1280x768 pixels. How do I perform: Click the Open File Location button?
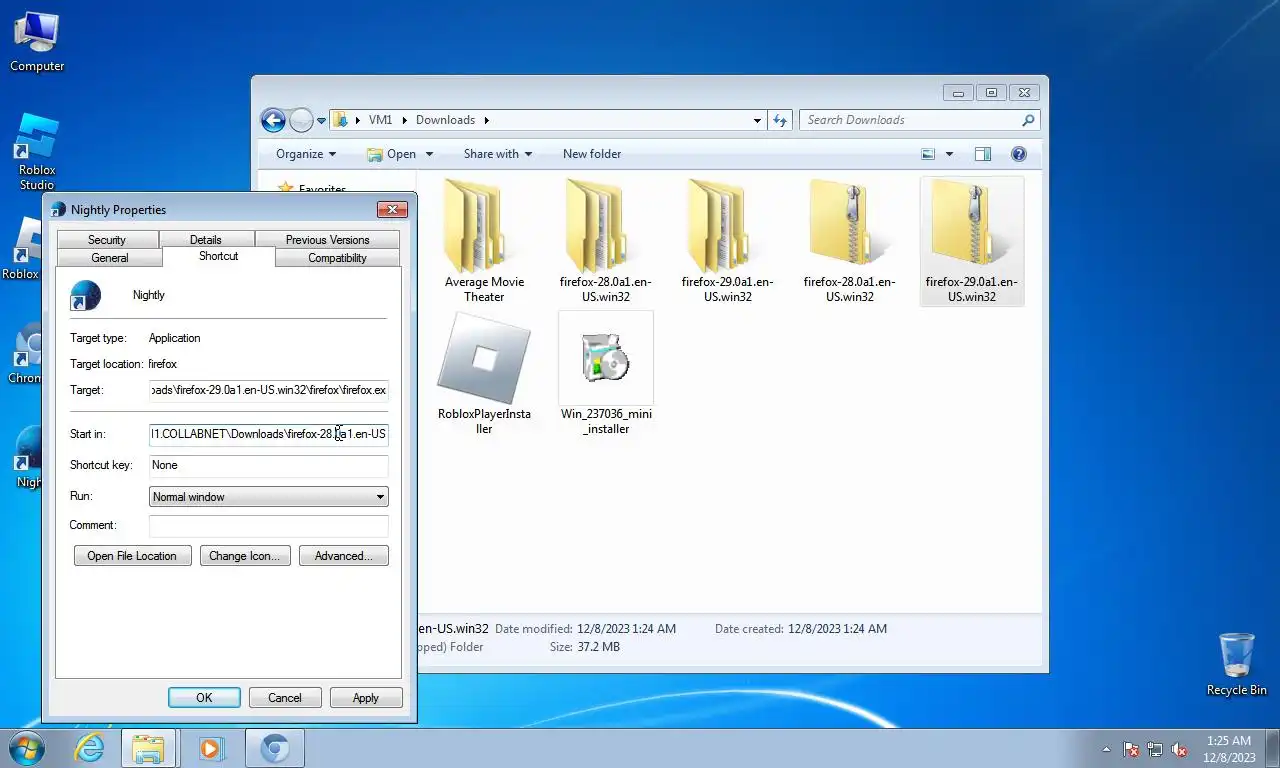point(132,556)
